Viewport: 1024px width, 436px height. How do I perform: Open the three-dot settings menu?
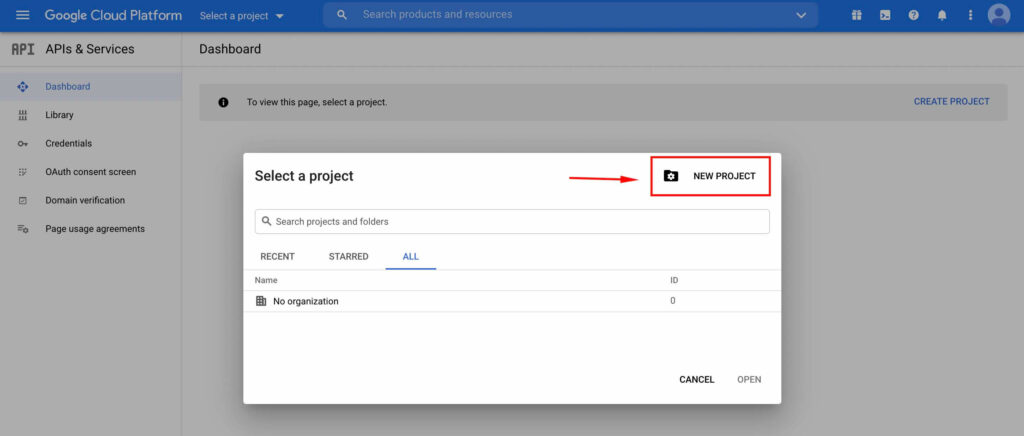[x=970, y=15]
